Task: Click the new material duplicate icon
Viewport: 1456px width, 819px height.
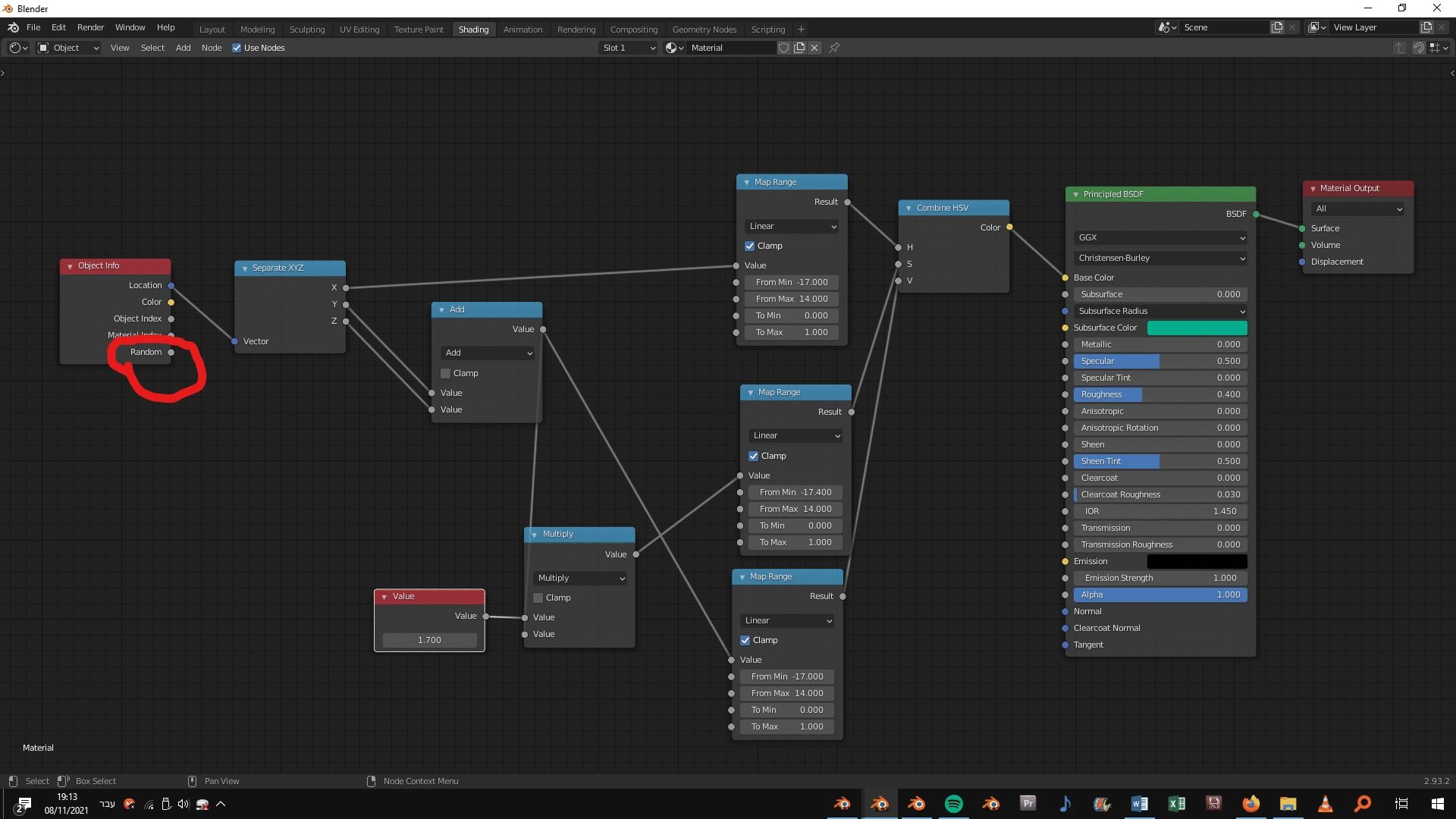Action: coord(799,48)
